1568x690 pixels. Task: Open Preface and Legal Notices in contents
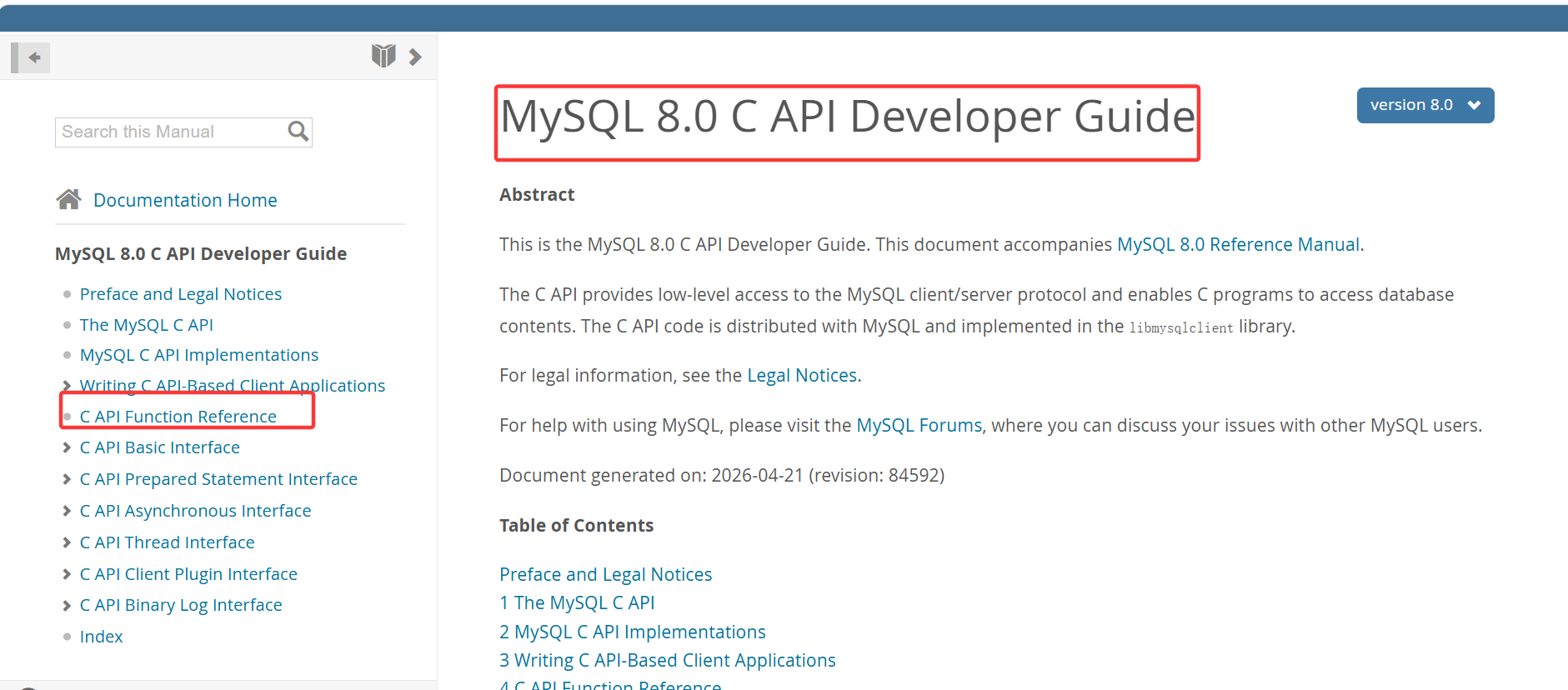tap(606, 574)
